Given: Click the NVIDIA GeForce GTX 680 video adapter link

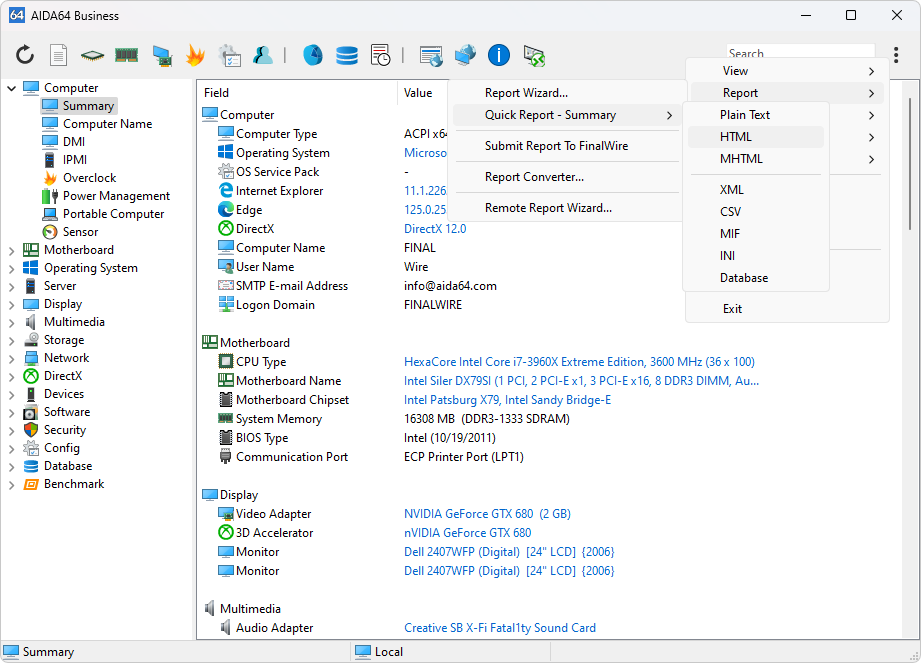Looking at the screenshot, I should (487, 514).
